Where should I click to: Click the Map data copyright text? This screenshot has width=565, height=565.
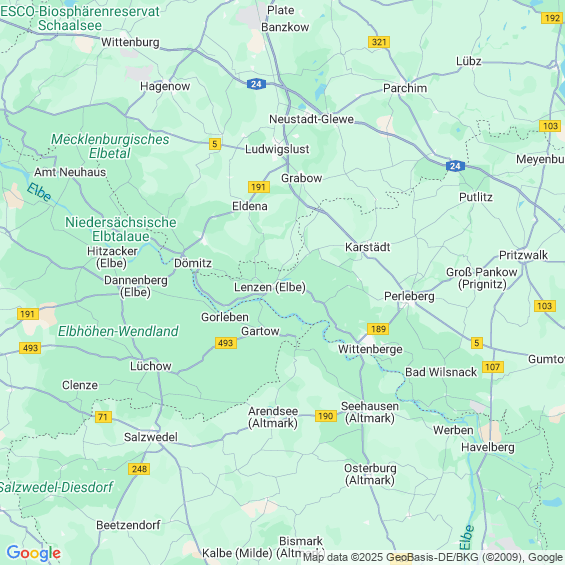pyautogui.click(x=433, y=557)
